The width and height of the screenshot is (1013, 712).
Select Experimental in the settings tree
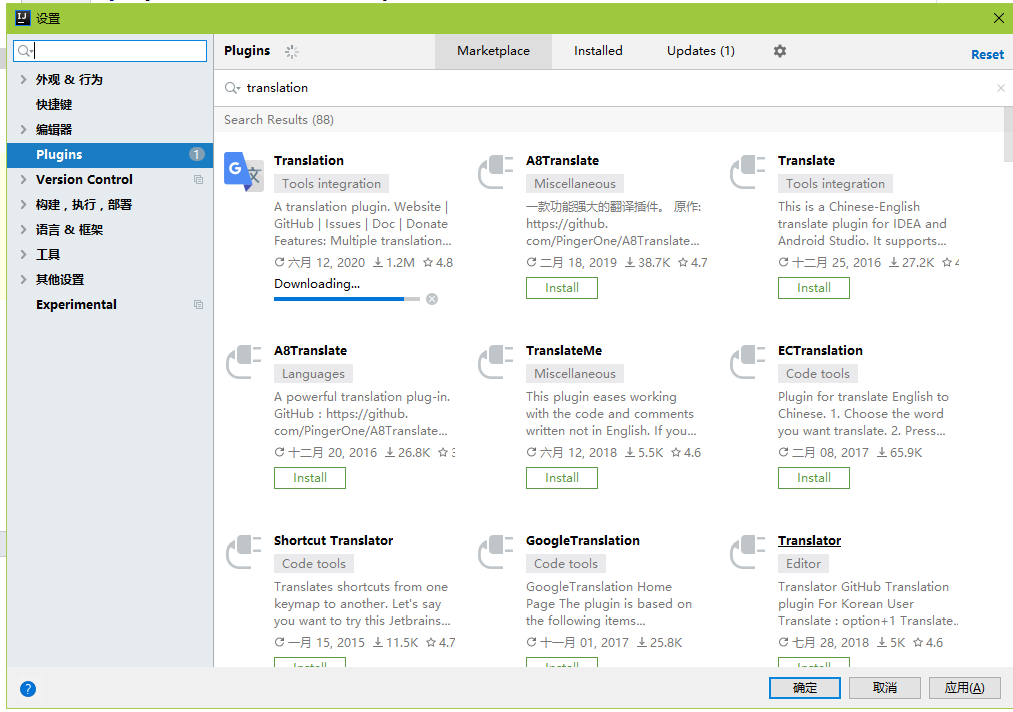tap(110, 304)
